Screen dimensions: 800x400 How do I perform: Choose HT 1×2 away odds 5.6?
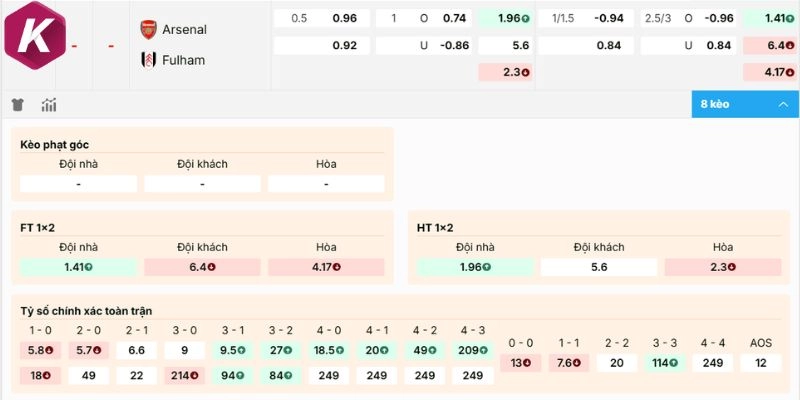[x=599, y=267]
